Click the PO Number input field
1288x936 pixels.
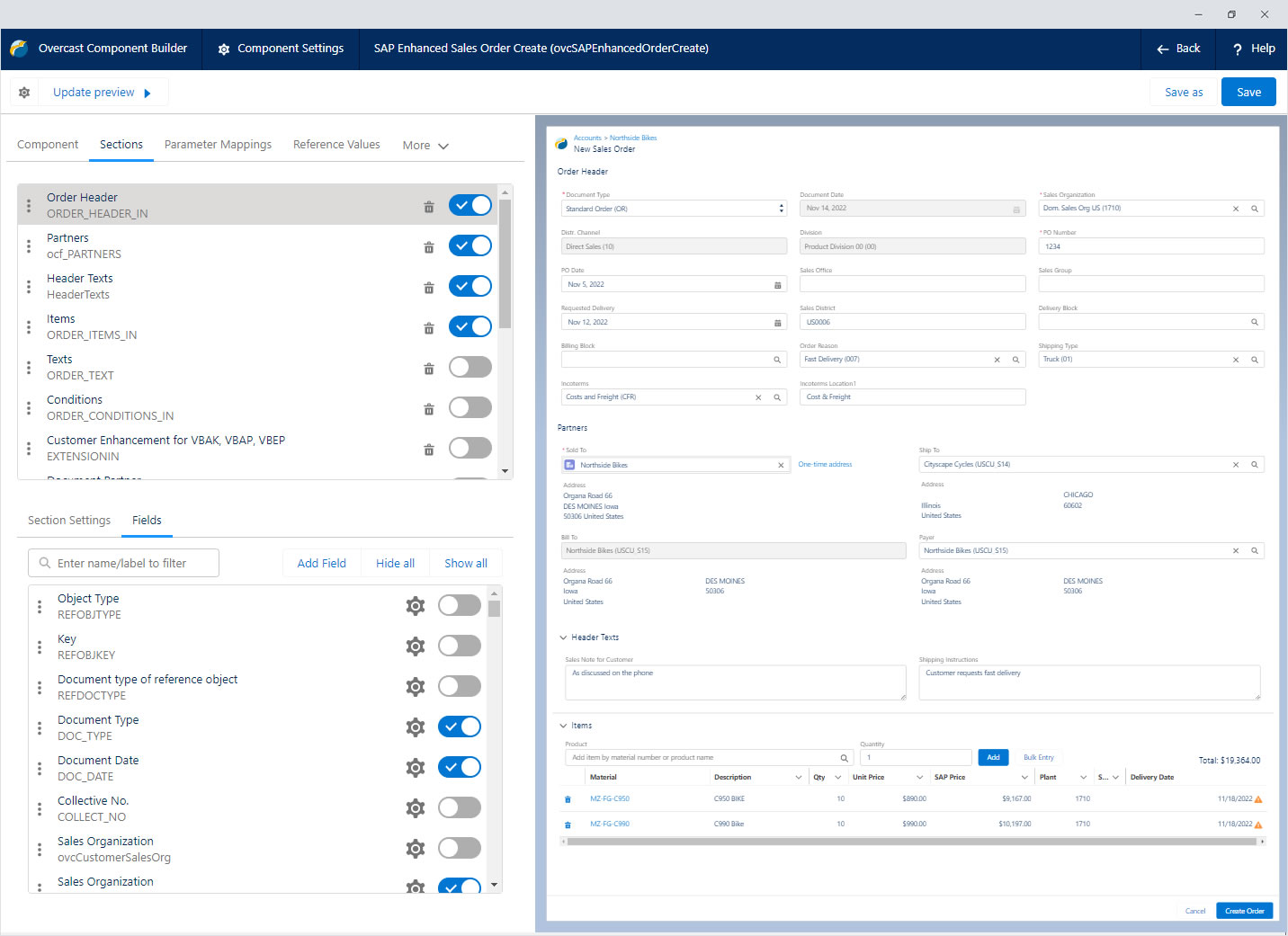tap(1151, 246)
